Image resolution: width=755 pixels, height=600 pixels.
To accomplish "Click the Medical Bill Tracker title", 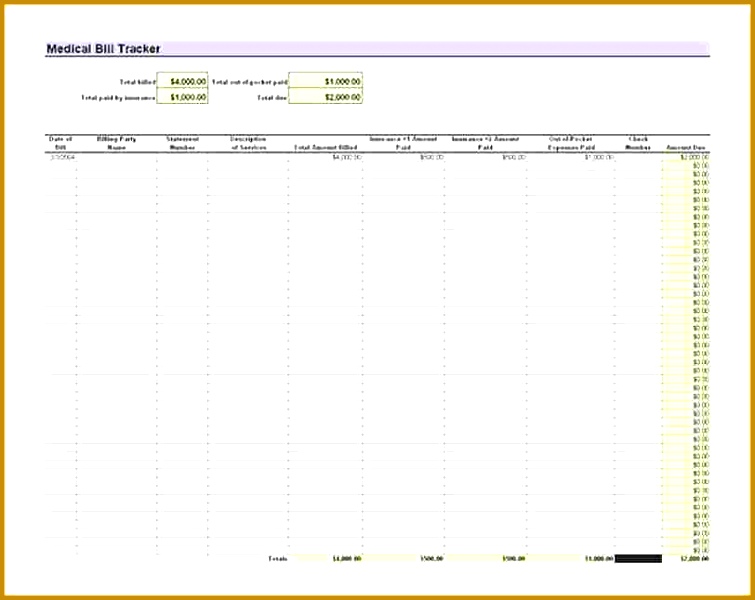I will 103,49.
